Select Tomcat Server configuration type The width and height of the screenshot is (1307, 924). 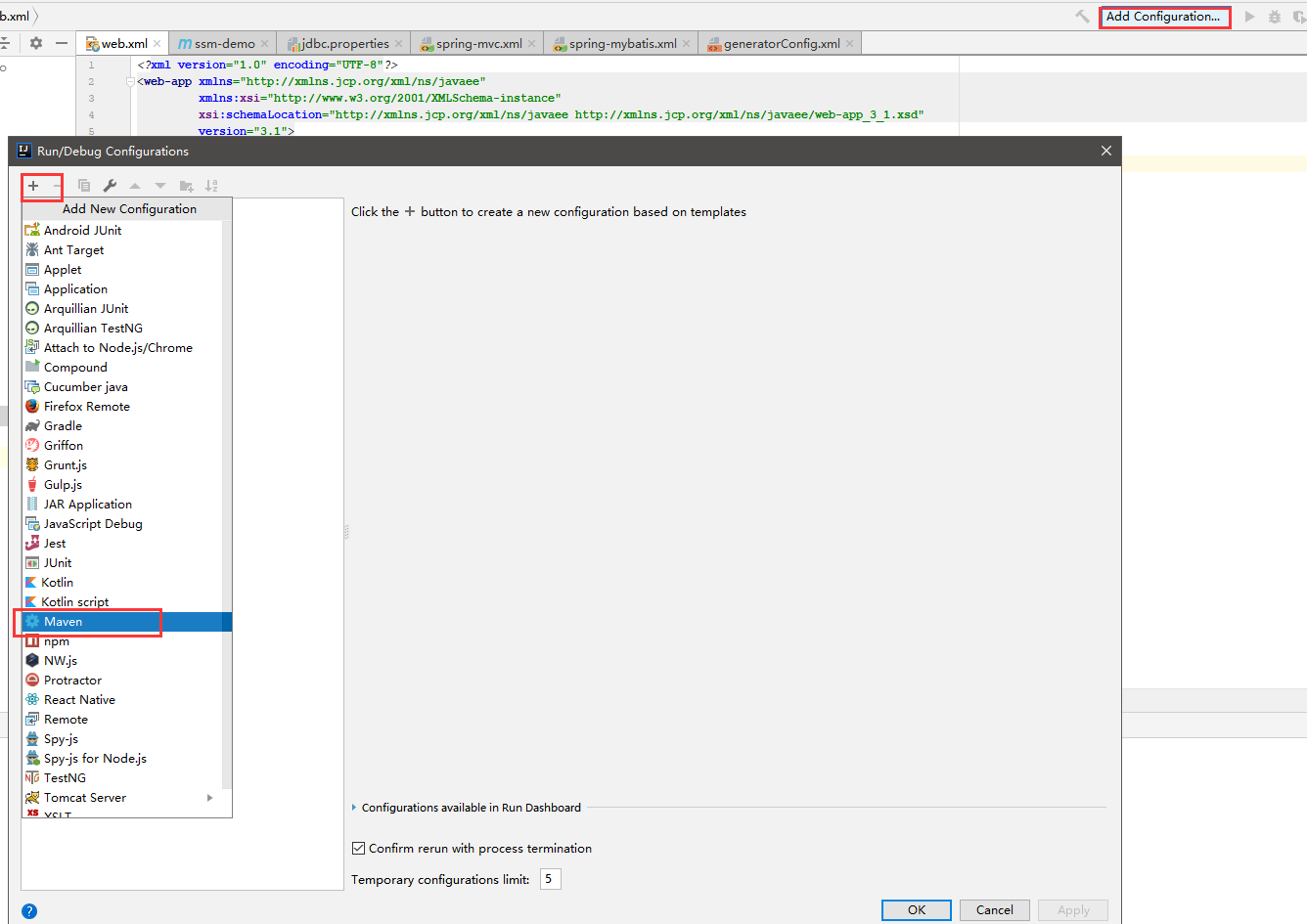[x=122, y=798]
